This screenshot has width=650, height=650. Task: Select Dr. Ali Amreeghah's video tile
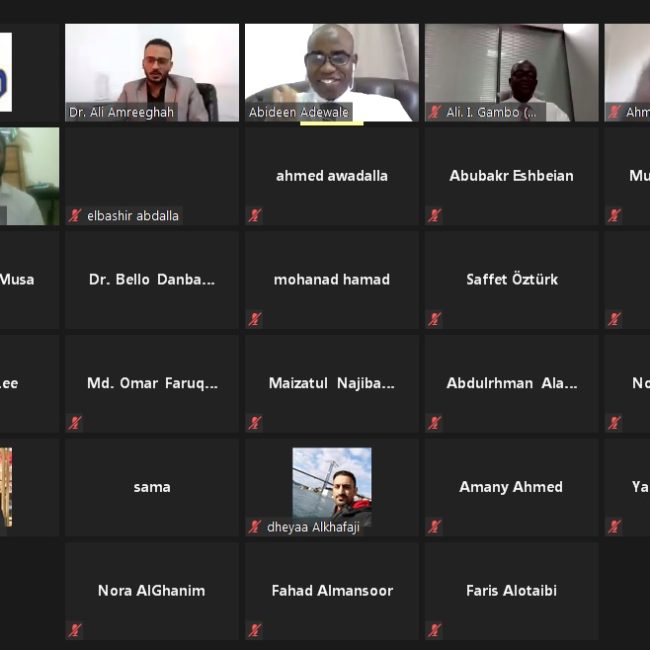pyautogui.click(x=152, y=73)
